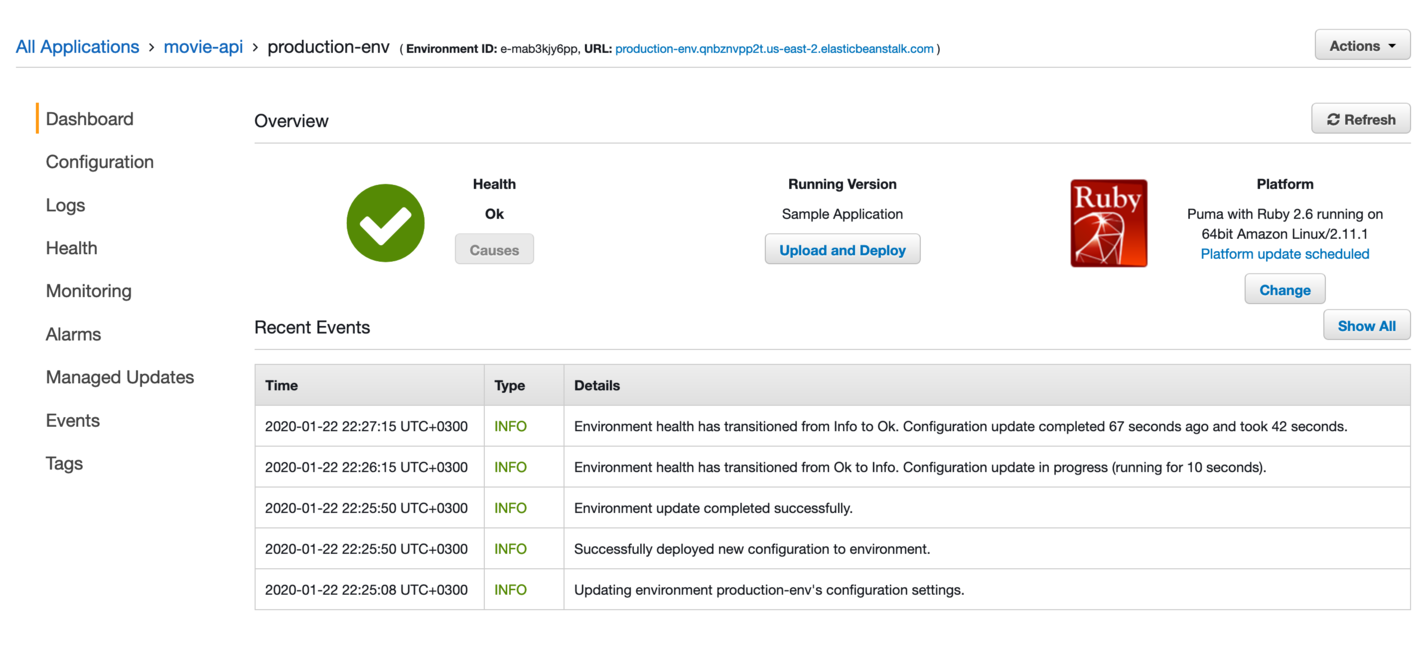Click the Change platform button

pos(1284,290)
